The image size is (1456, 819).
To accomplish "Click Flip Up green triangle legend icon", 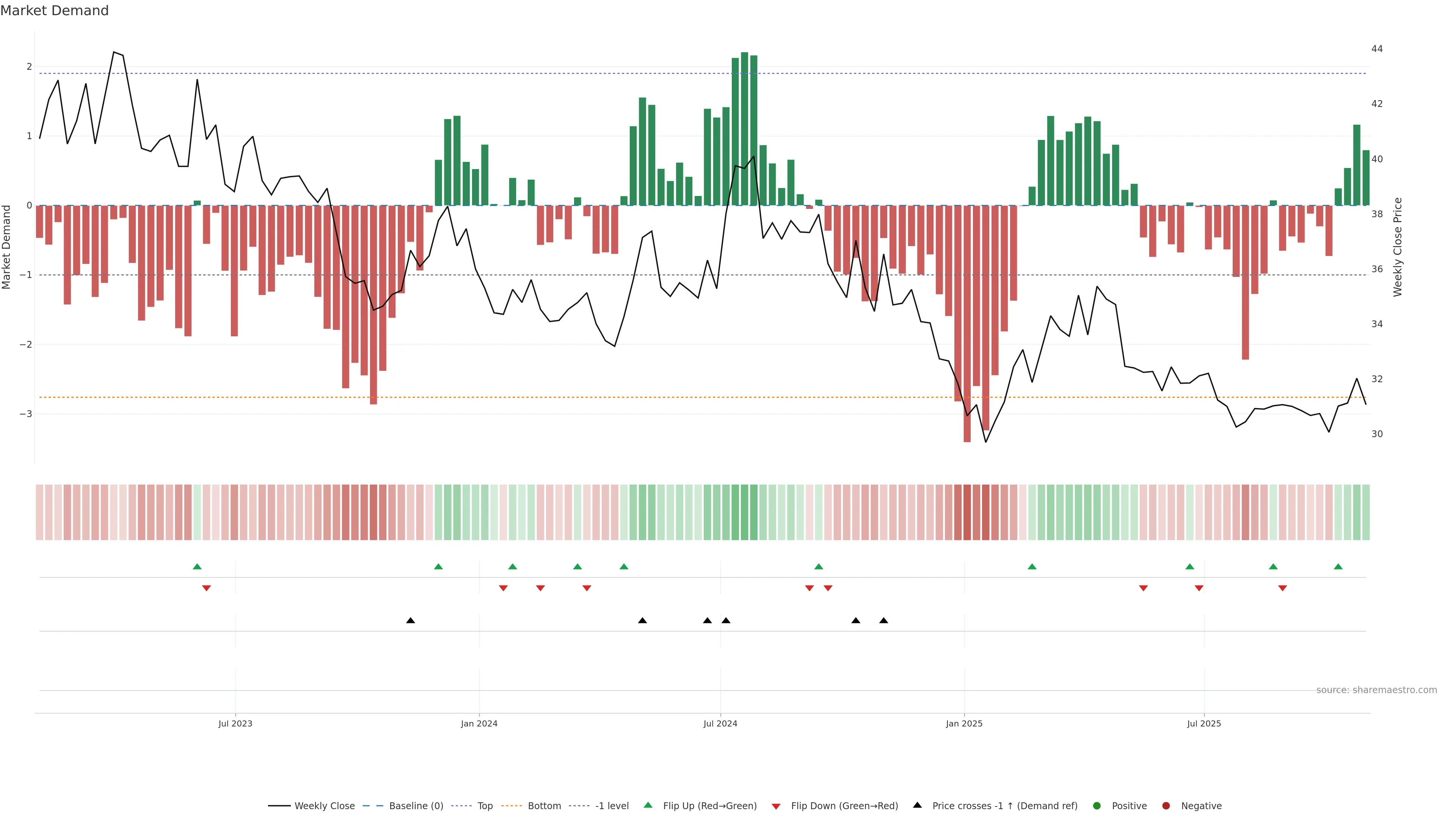I will click(x=648, y=805).
